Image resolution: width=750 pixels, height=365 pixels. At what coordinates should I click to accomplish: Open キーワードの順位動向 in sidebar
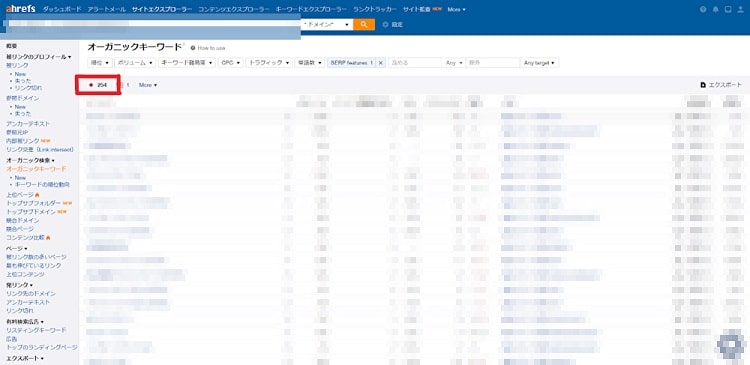[x=42, y=184]
